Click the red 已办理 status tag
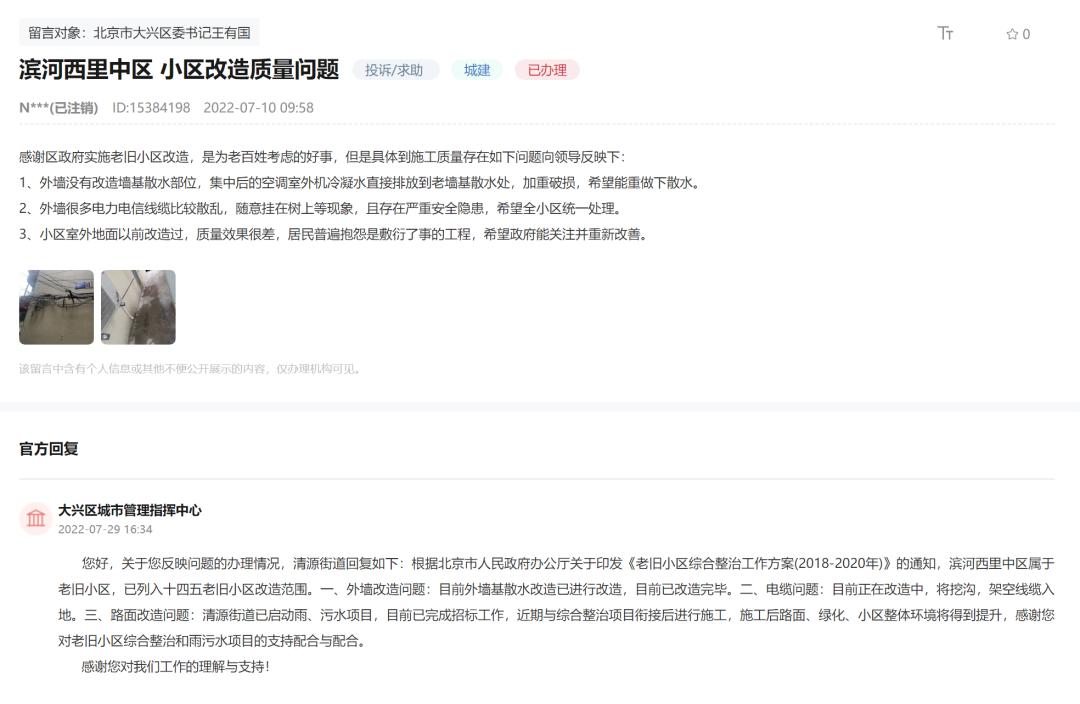 pyautogui.click(x=545, y=70)
